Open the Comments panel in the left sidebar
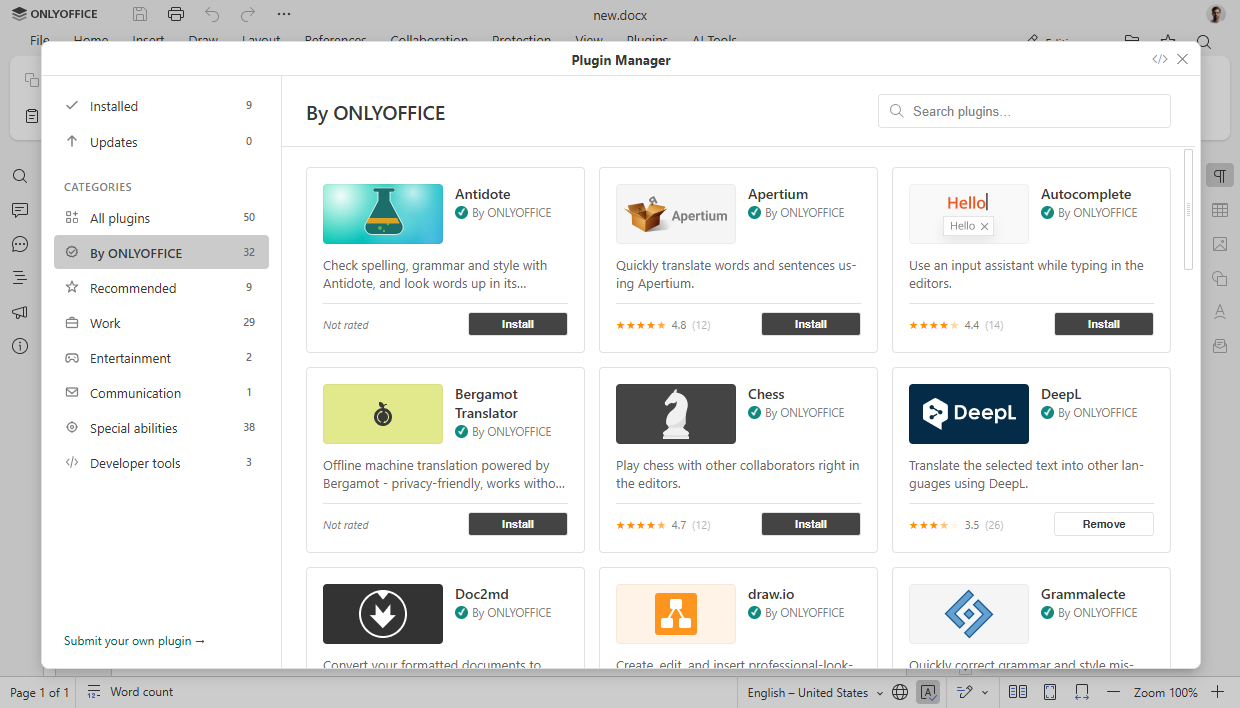This screenshot has height=708, width=1240. tap(20, 210)
